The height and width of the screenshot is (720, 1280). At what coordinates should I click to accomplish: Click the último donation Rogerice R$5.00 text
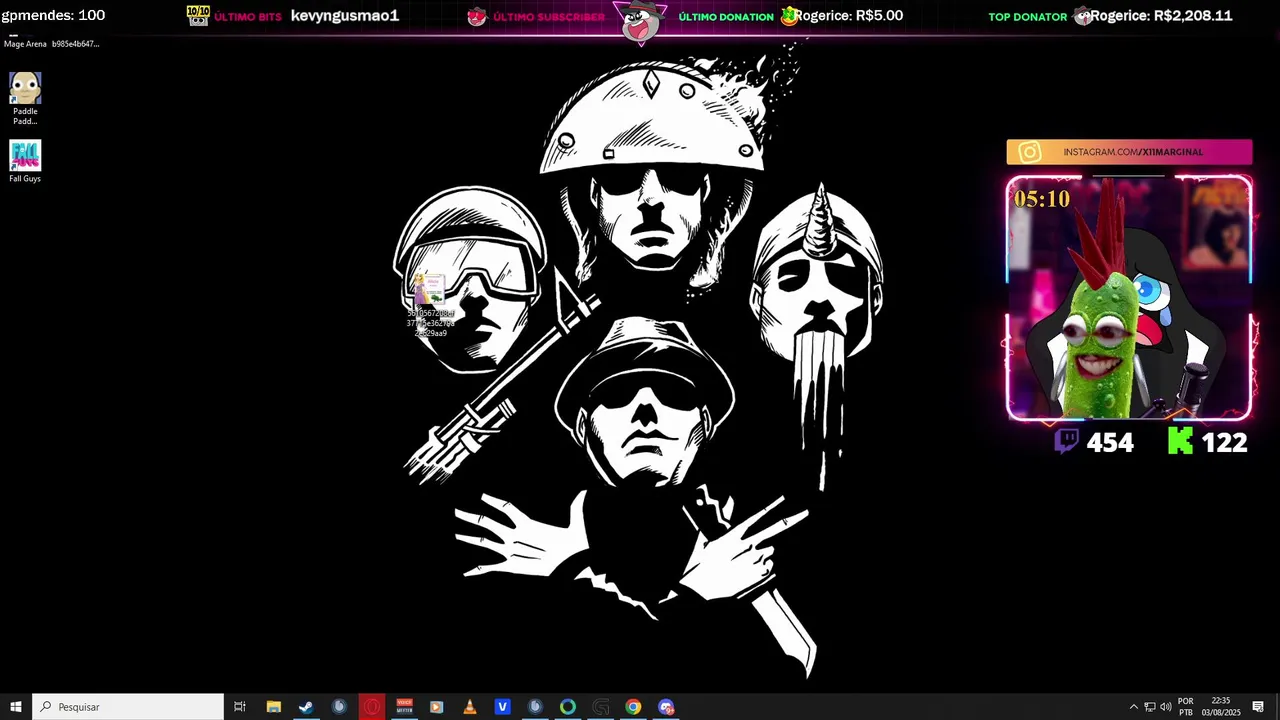tap(849, 16)
